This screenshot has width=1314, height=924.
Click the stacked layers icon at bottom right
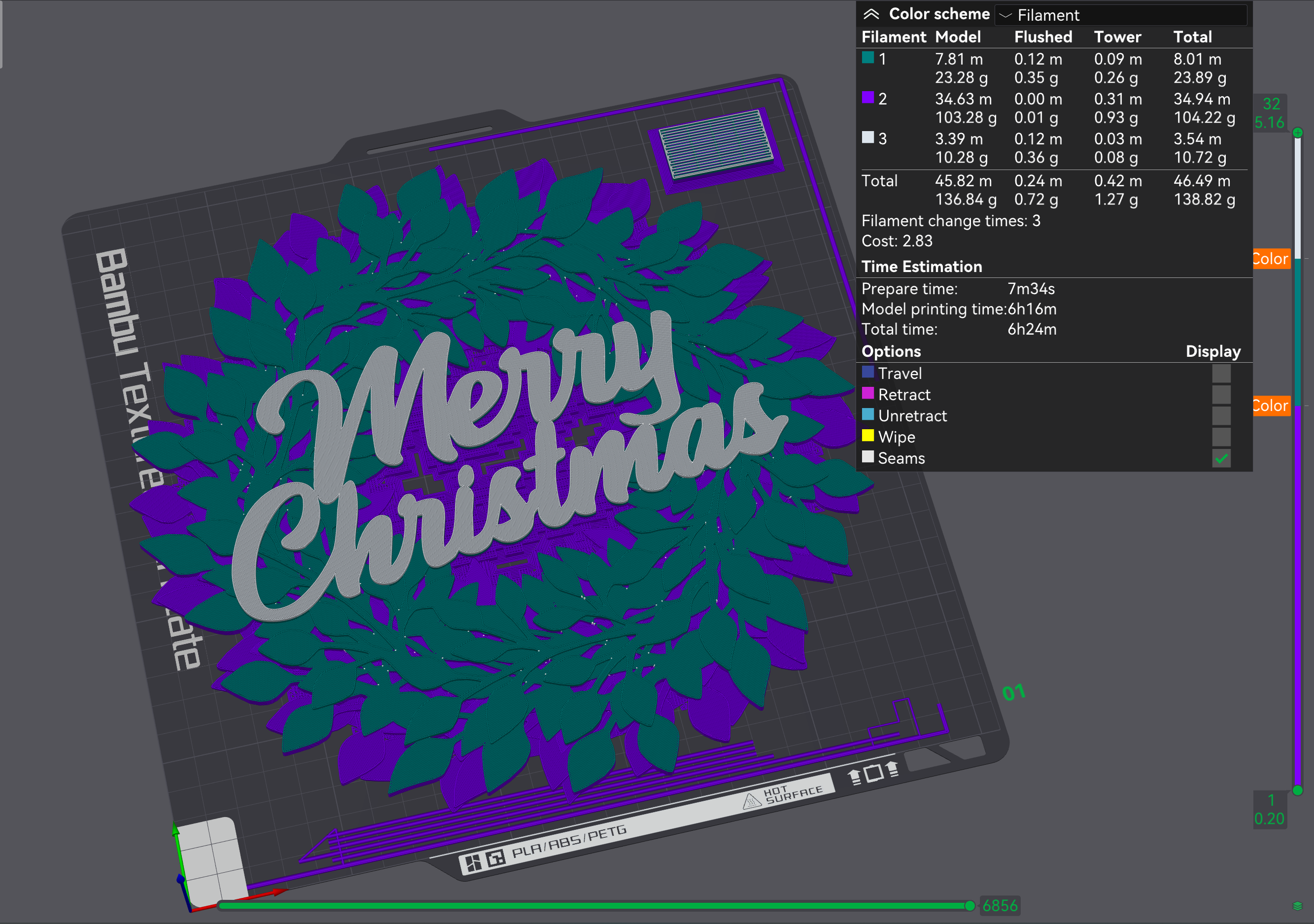1297,906
